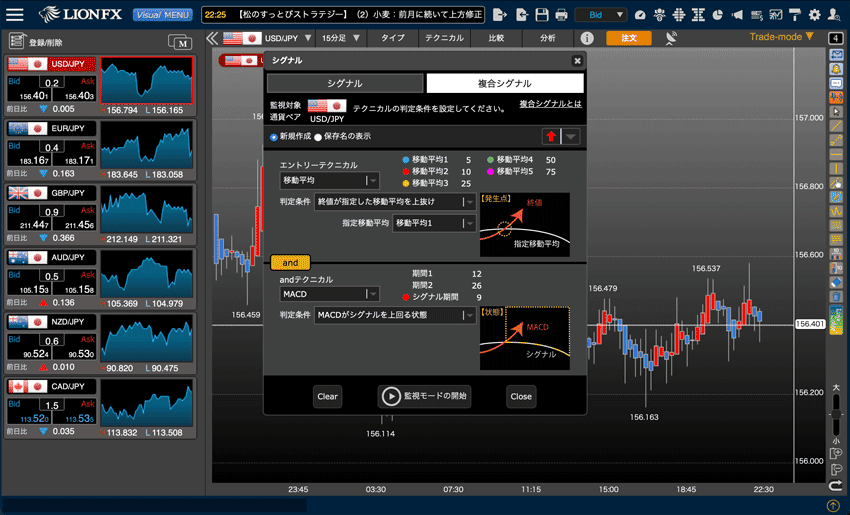
Task: Select the 保存名の表示 radio button
Action: 318,137
